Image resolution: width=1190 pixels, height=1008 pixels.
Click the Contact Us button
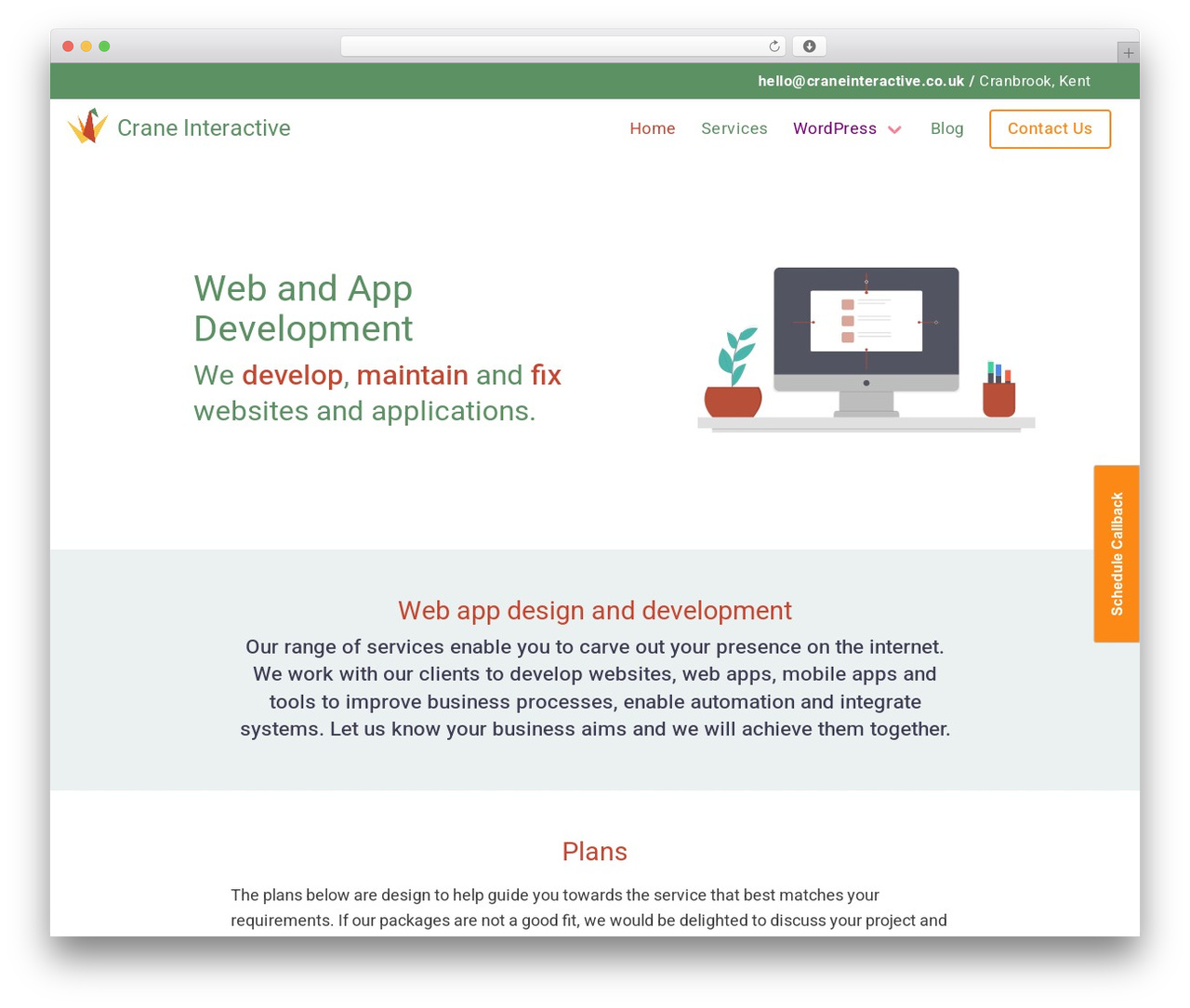pos(1050,128)
